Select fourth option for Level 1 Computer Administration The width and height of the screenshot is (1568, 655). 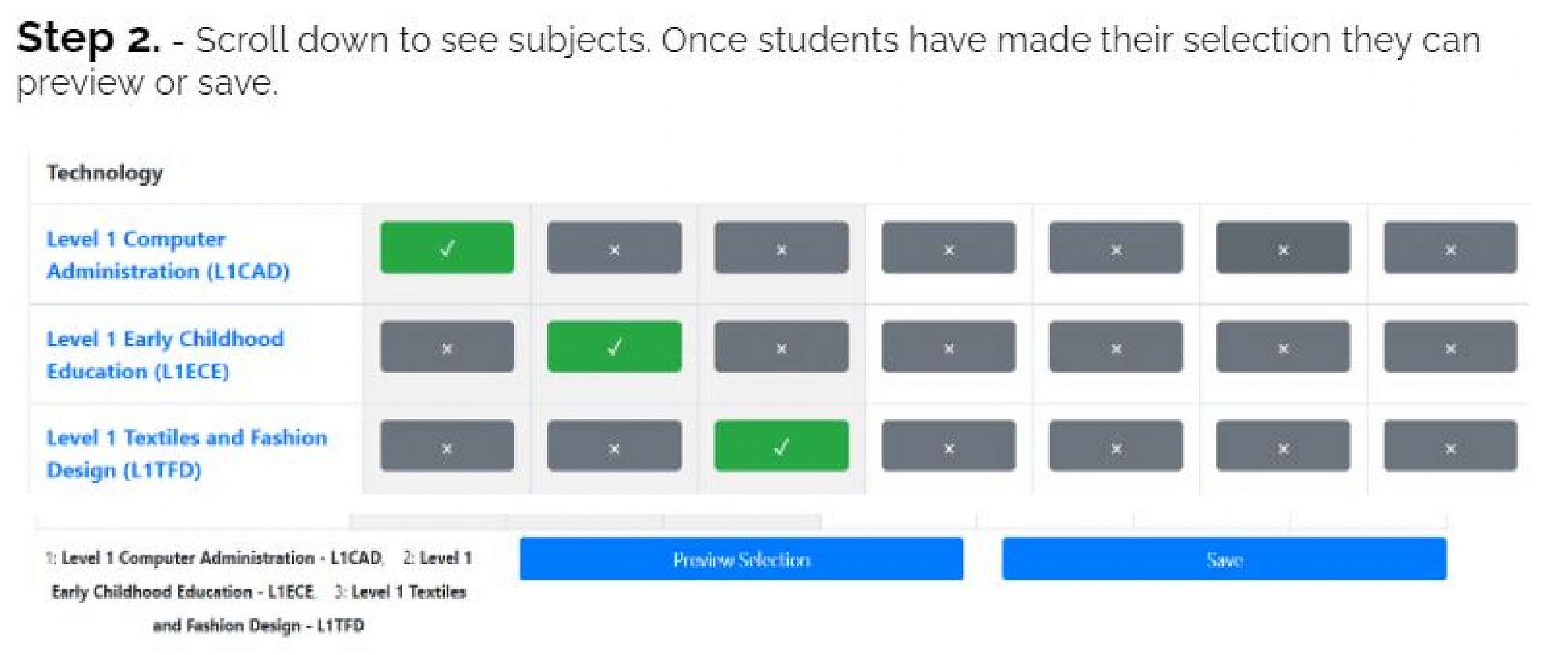click(948, 248)
